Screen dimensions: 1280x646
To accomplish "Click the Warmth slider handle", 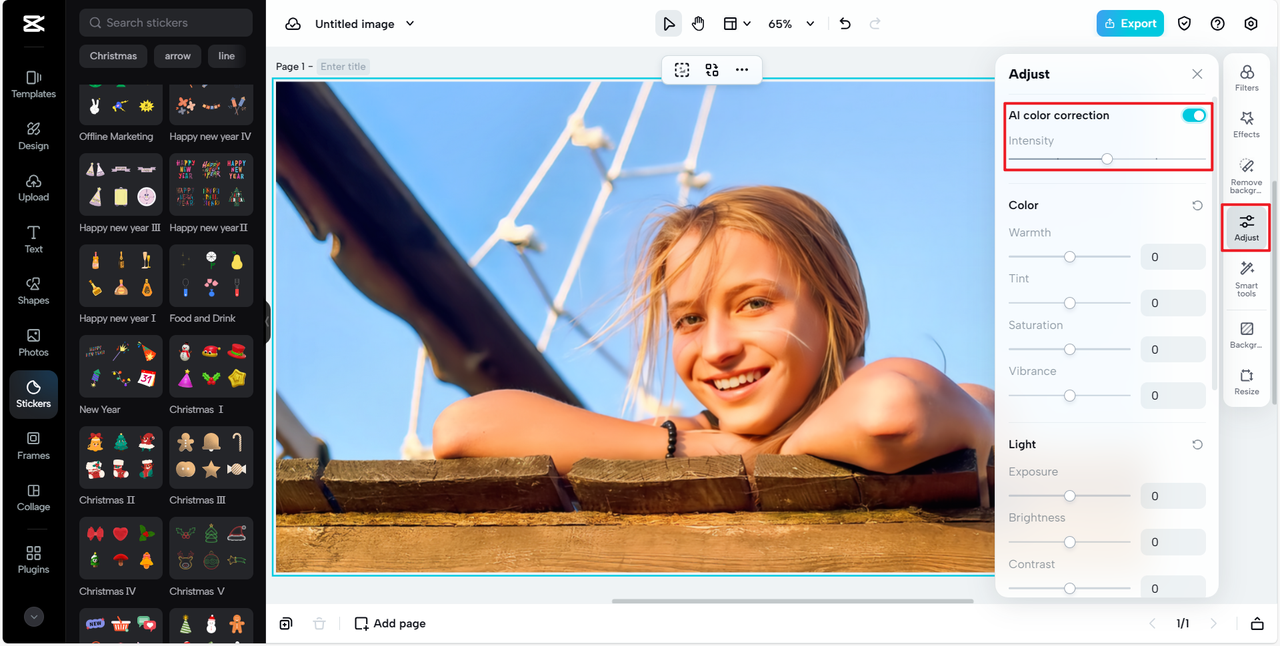I will click(1070, 257).
